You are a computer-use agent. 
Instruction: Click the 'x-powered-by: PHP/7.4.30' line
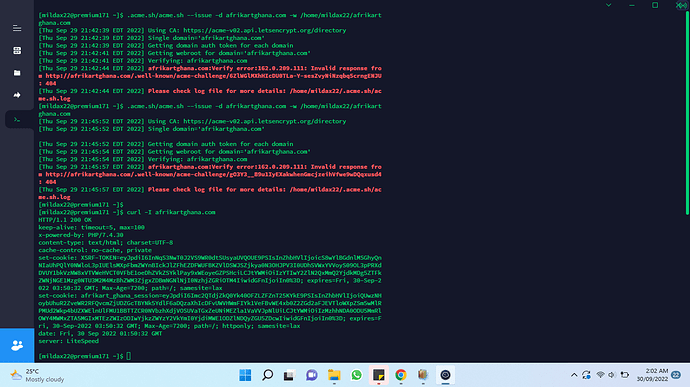[81, 235]
